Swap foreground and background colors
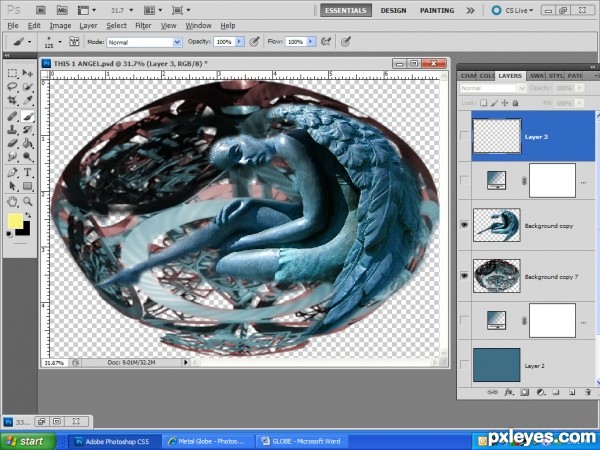 point(28,215)
